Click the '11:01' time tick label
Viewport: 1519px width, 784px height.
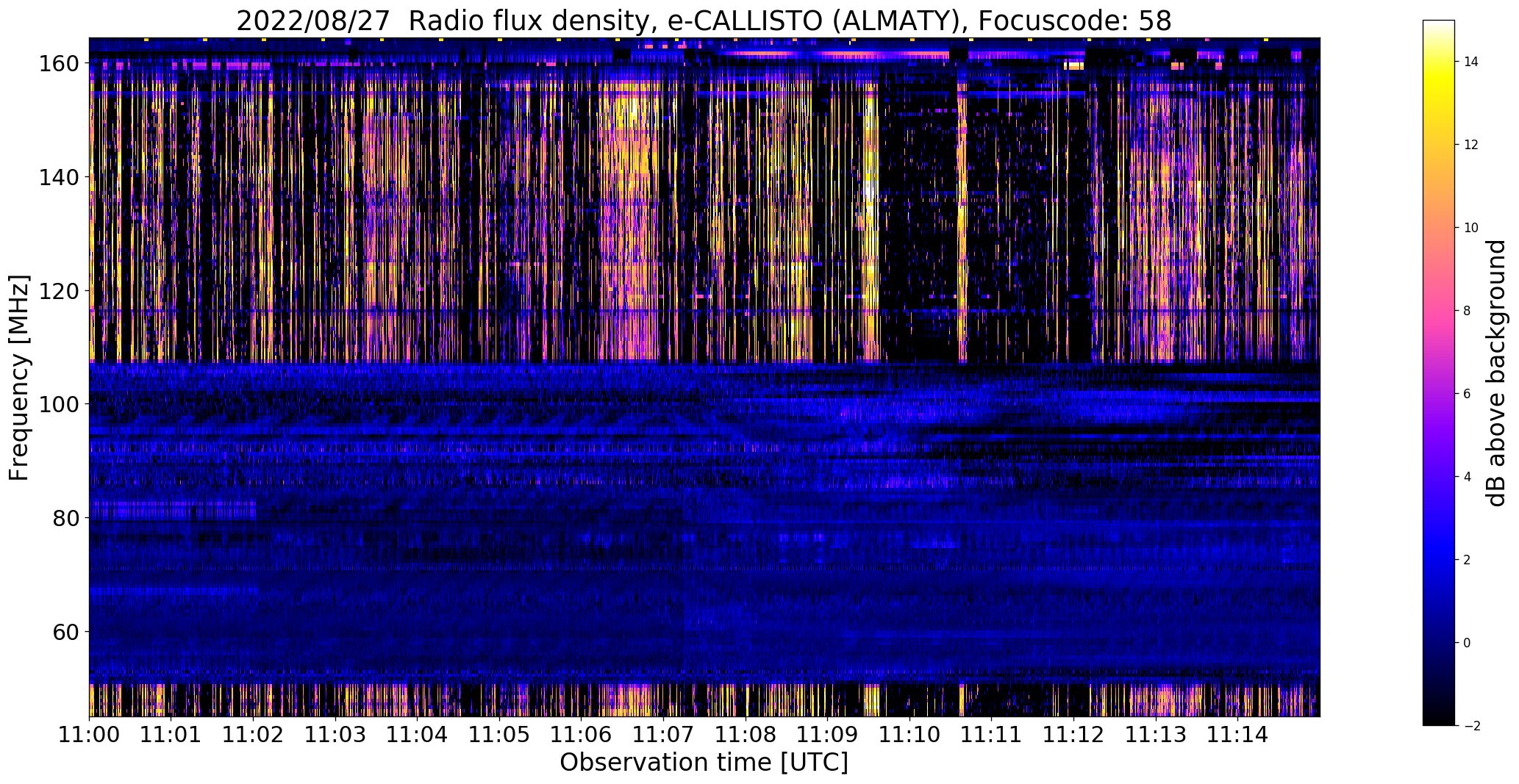[171, 733]
